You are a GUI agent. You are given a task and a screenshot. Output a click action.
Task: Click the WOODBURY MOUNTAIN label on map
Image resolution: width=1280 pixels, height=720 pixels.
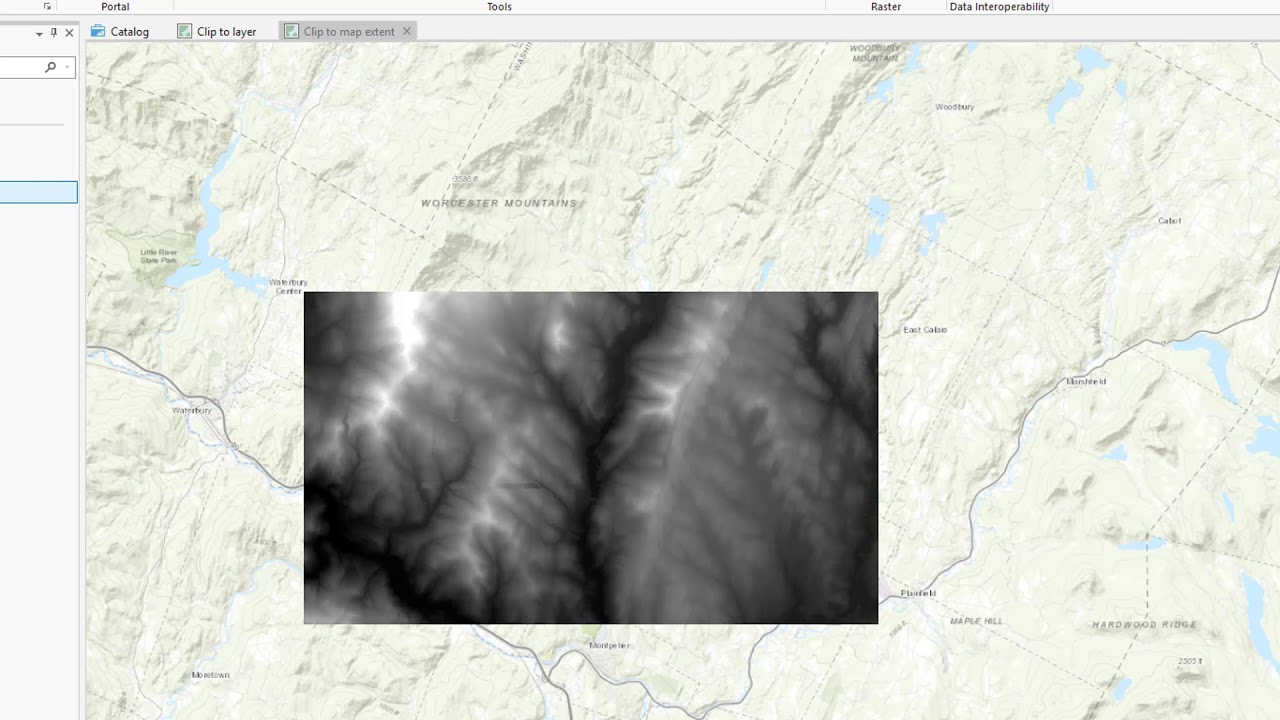(875, 53)
